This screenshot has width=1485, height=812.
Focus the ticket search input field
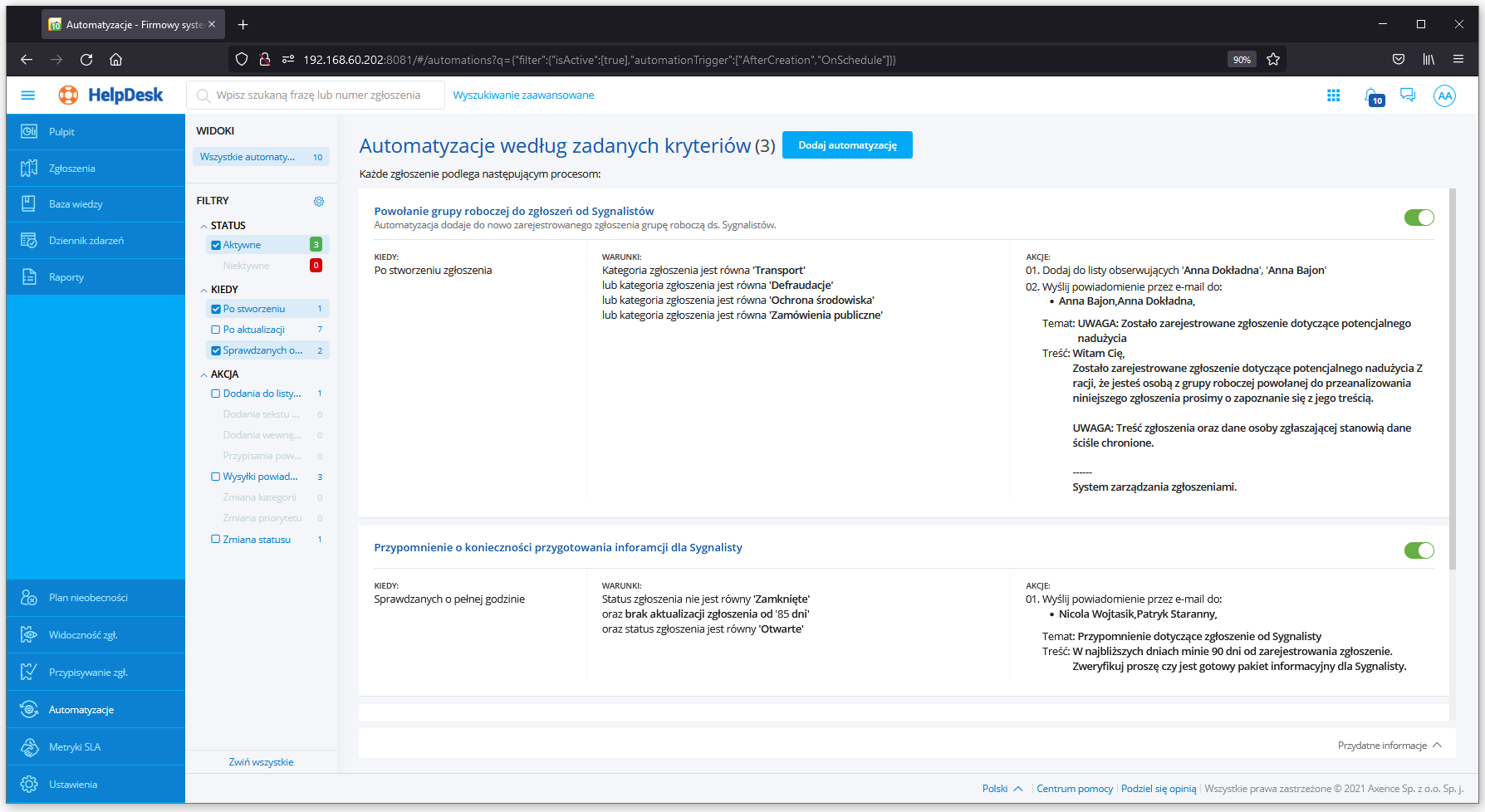pyautogui.click(x=316, y=95)
